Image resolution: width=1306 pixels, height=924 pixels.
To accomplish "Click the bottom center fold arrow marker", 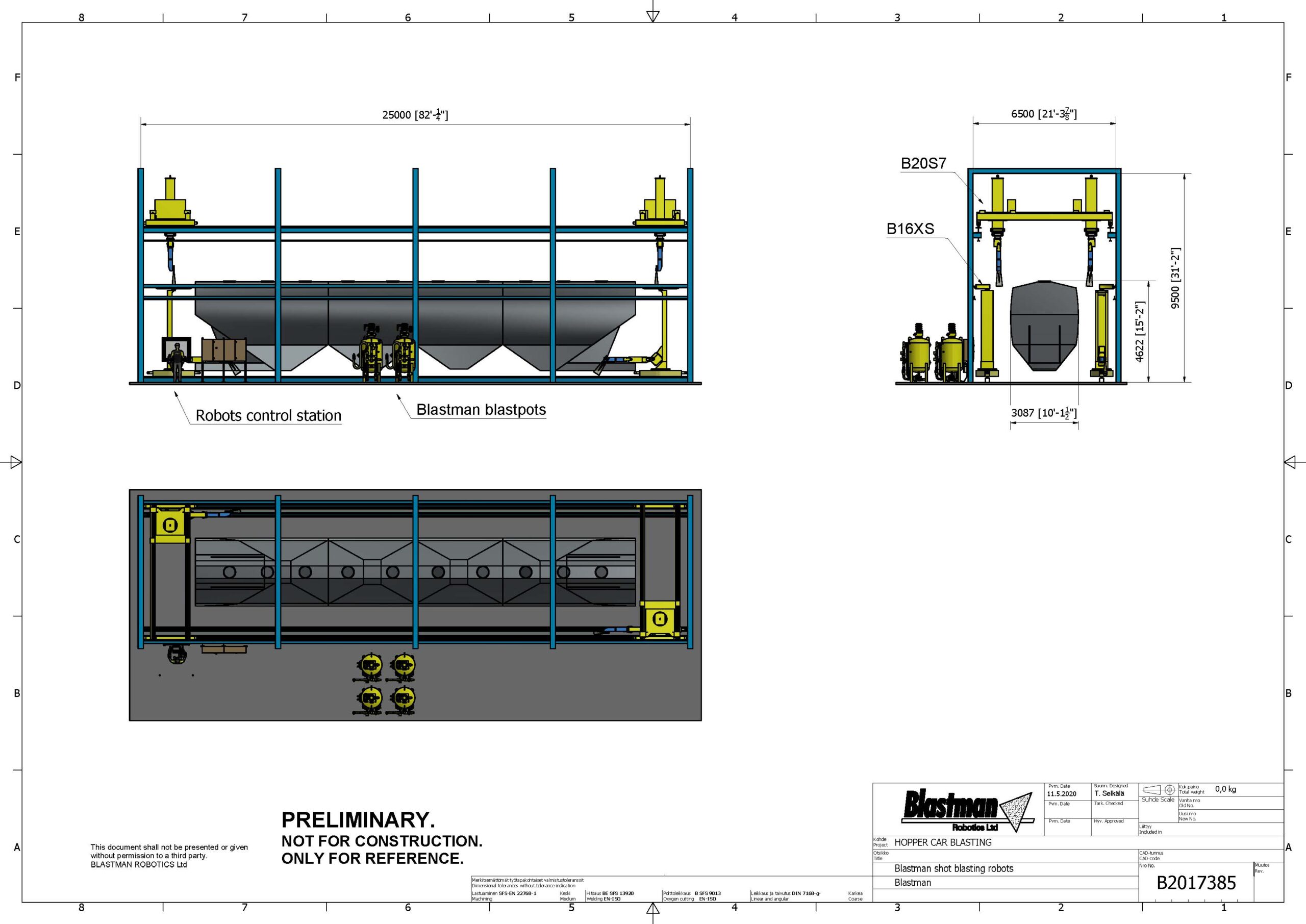I will 653,909.
